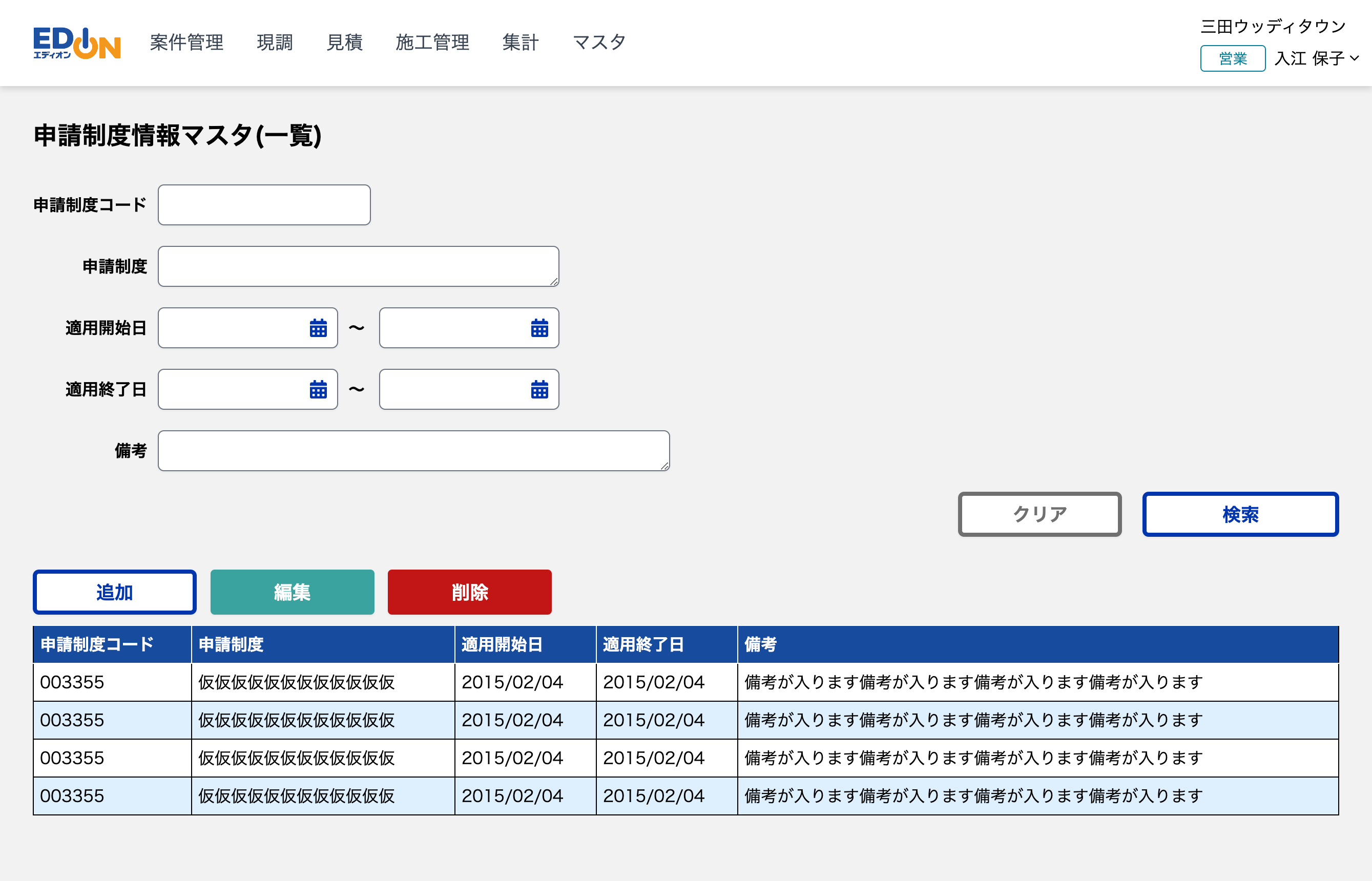Click the 営業 role badge
Screen dimensions: 1372x881
click(x=1233, y=58)
